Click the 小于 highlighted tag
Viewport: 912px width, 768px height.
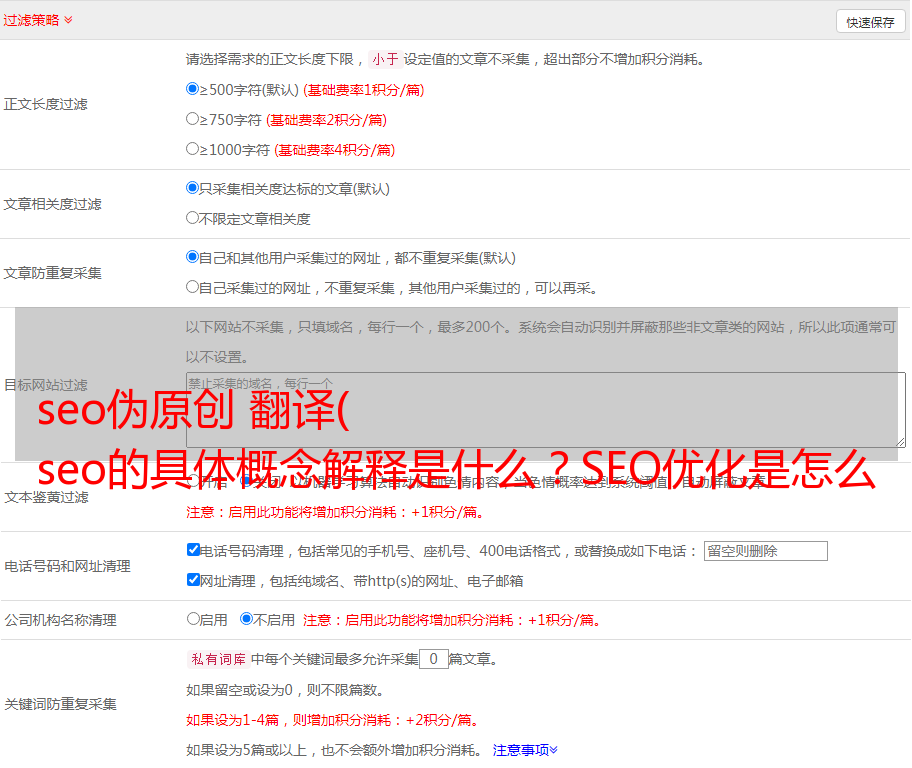385,59
